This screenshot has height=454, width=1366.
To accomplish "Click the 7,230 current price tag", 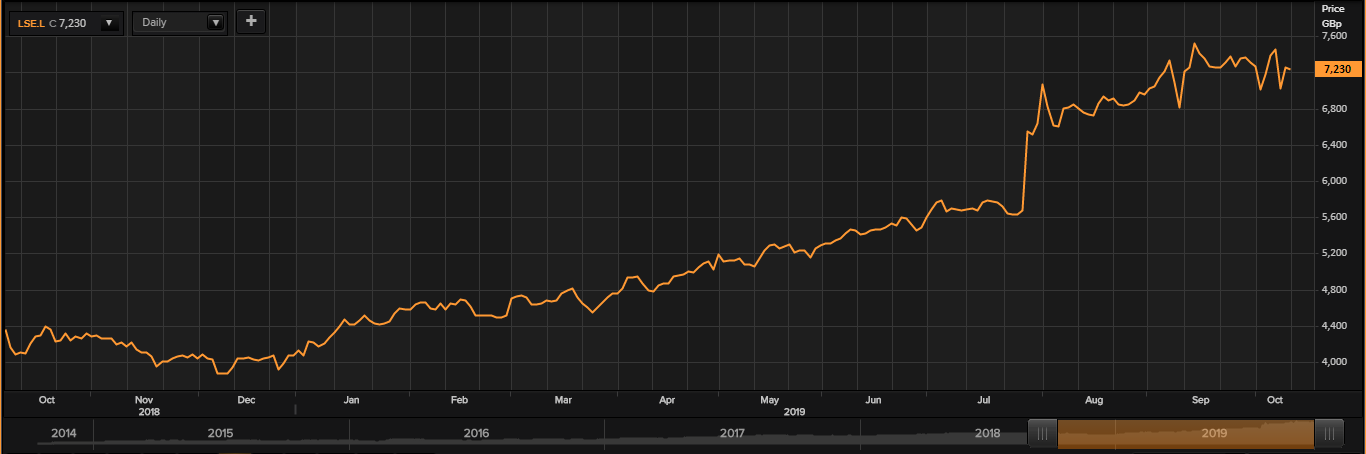I will point(1338,69).
